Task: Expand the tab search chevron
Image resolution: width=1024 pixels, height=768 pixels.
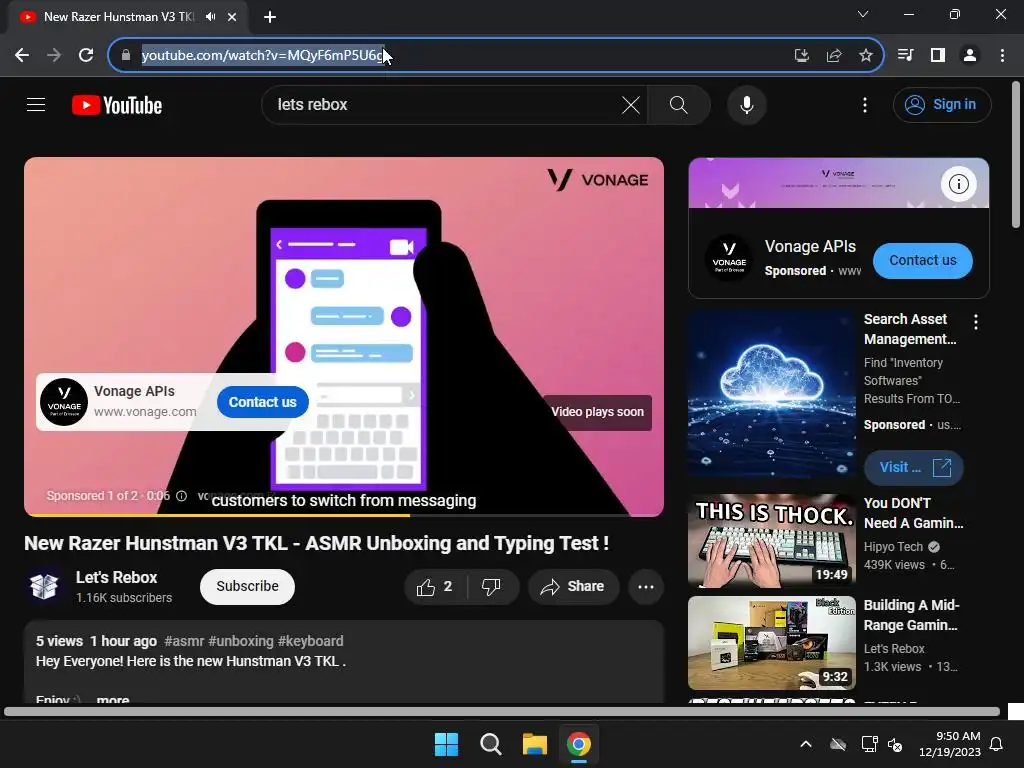Action: (x=863, y=14)
